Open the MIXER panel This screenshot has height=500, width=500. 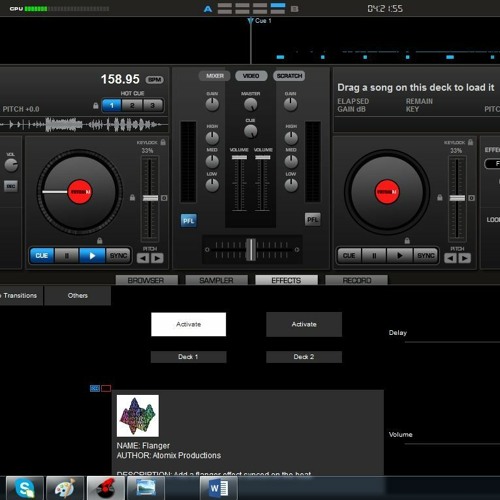click(x=215, y=76)
